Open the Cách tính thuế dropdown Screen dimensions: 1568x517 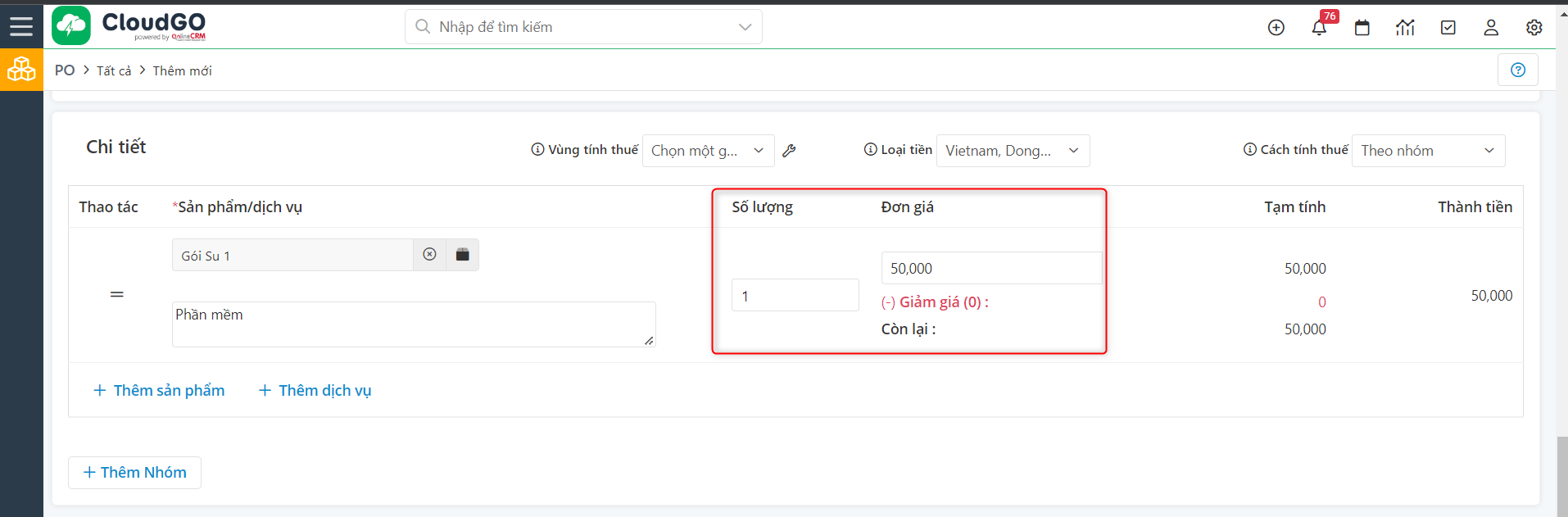[1428, 151]
